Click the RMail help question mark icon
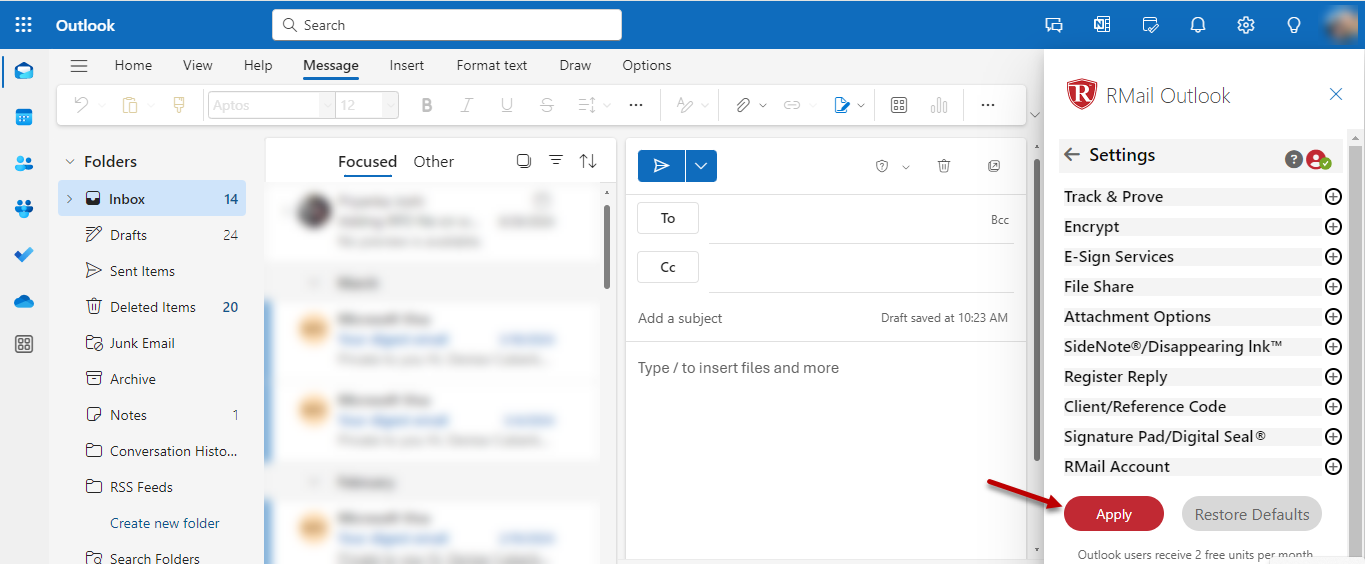The height and width of the screenshot is (564, 1365). click(1293, 160)
